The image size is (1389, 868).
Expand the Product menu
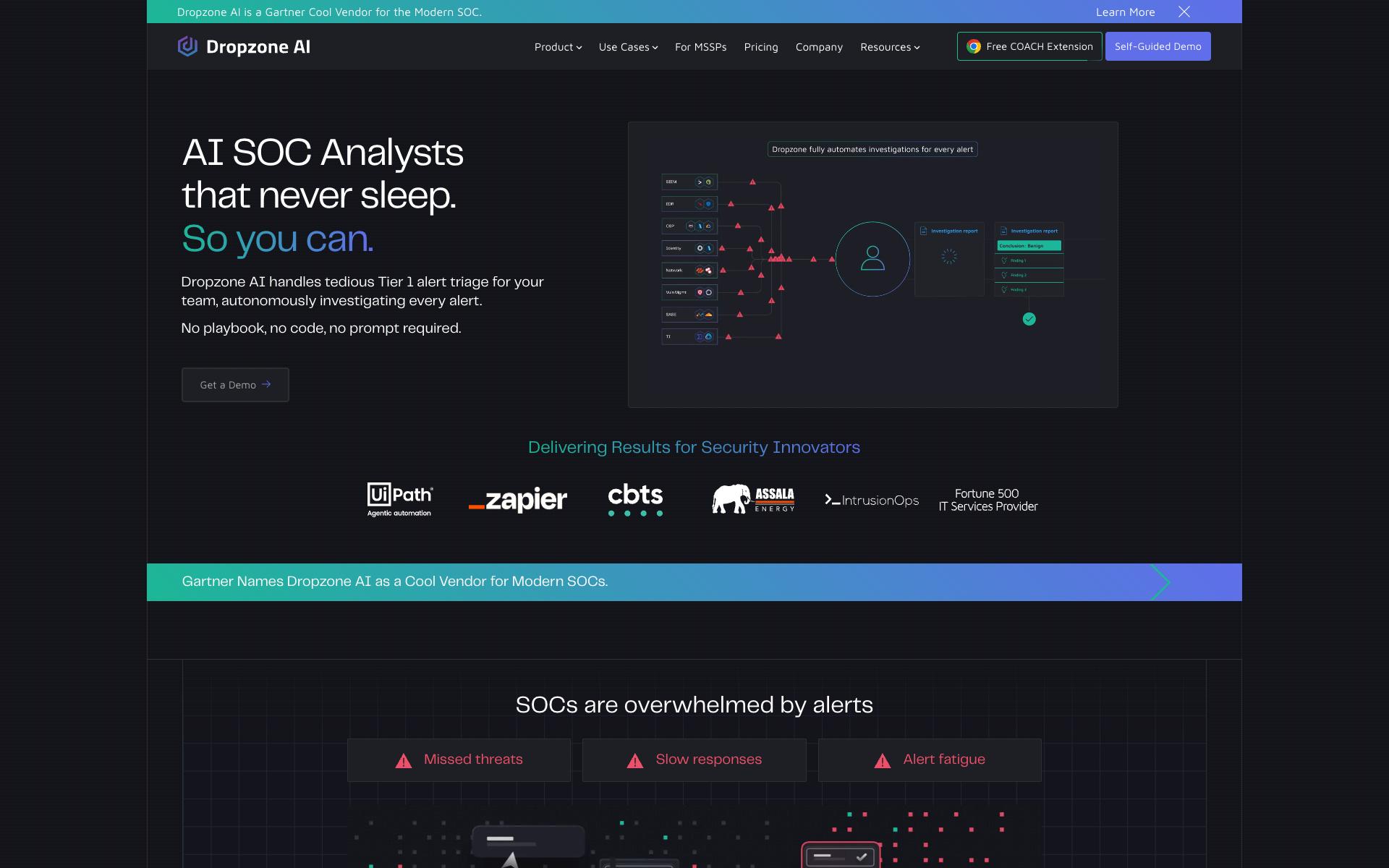[x=558, y=47]
